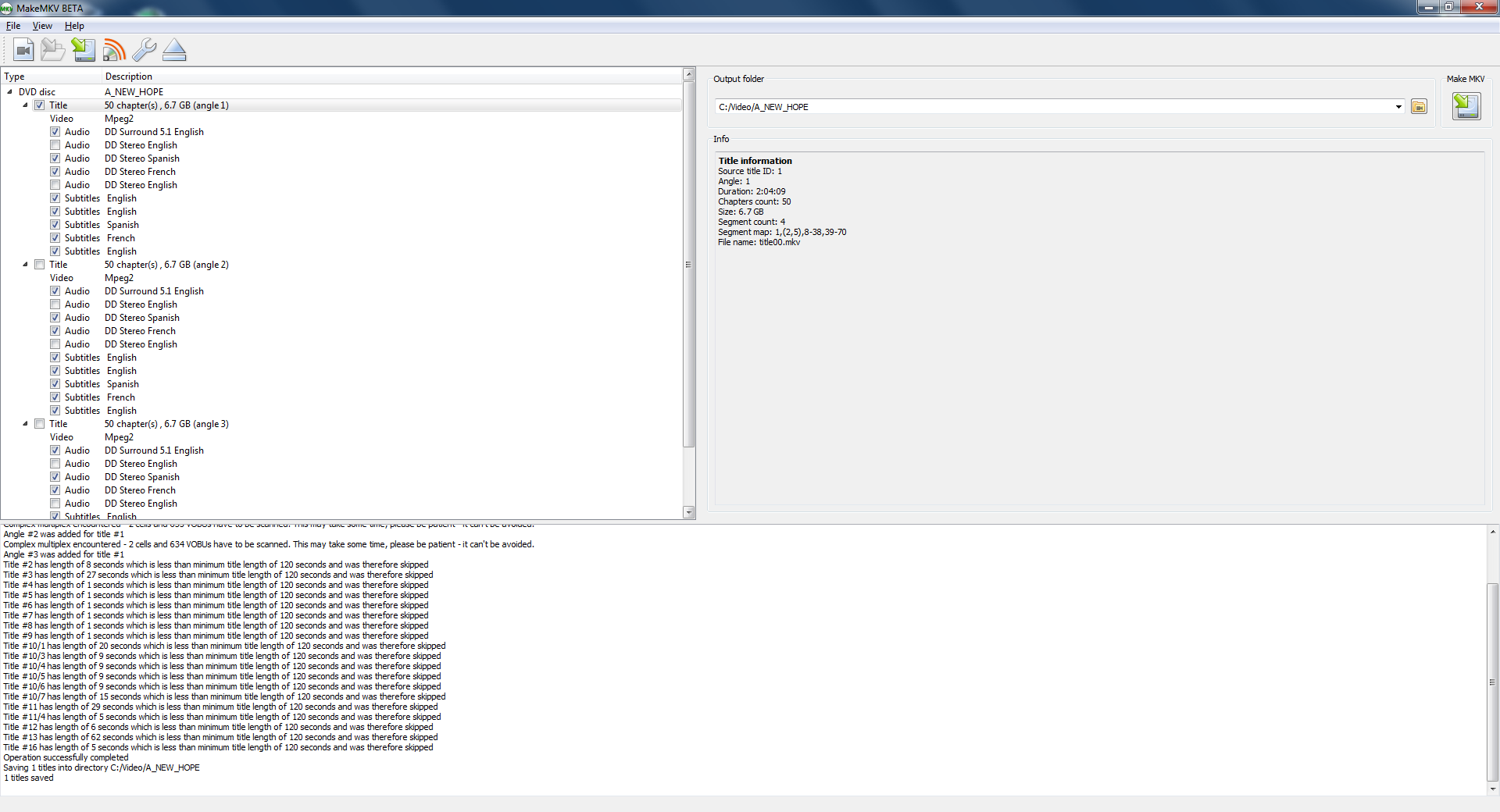Viewport: 1500px width, 812px height.
Task: Click the log panel scrollbar down arrow
Action: 1493,789
